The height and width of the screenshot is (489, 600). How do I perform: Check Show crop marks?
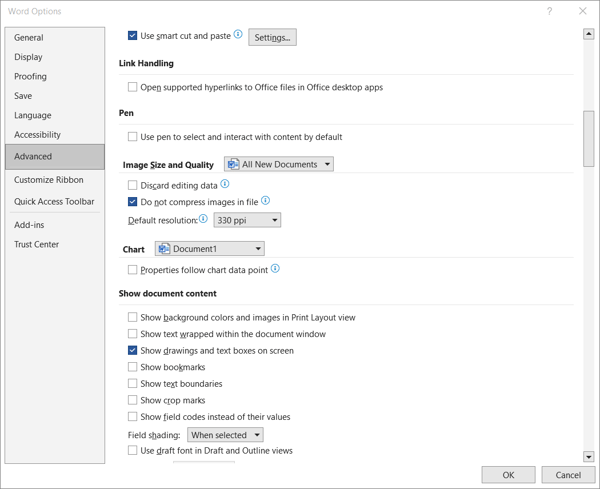(x=132, y=400)
